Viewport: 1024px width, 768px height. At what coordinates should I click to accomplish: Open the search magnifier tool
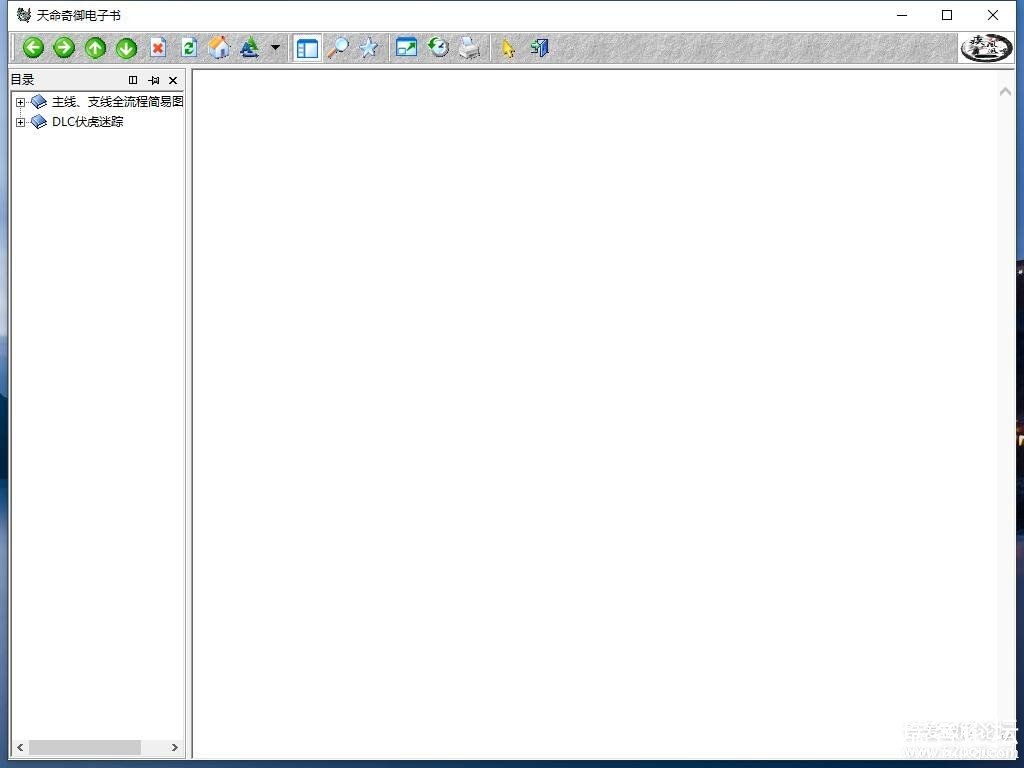(339, 48)
